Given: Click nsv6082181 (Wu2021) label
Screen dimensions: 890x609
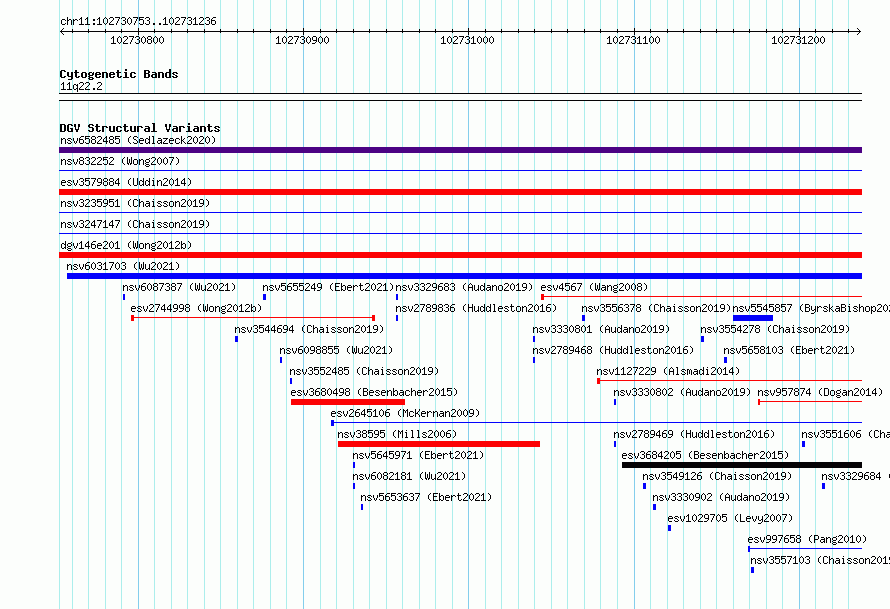Looking at the screenshot, I should [x=409, y=476].
